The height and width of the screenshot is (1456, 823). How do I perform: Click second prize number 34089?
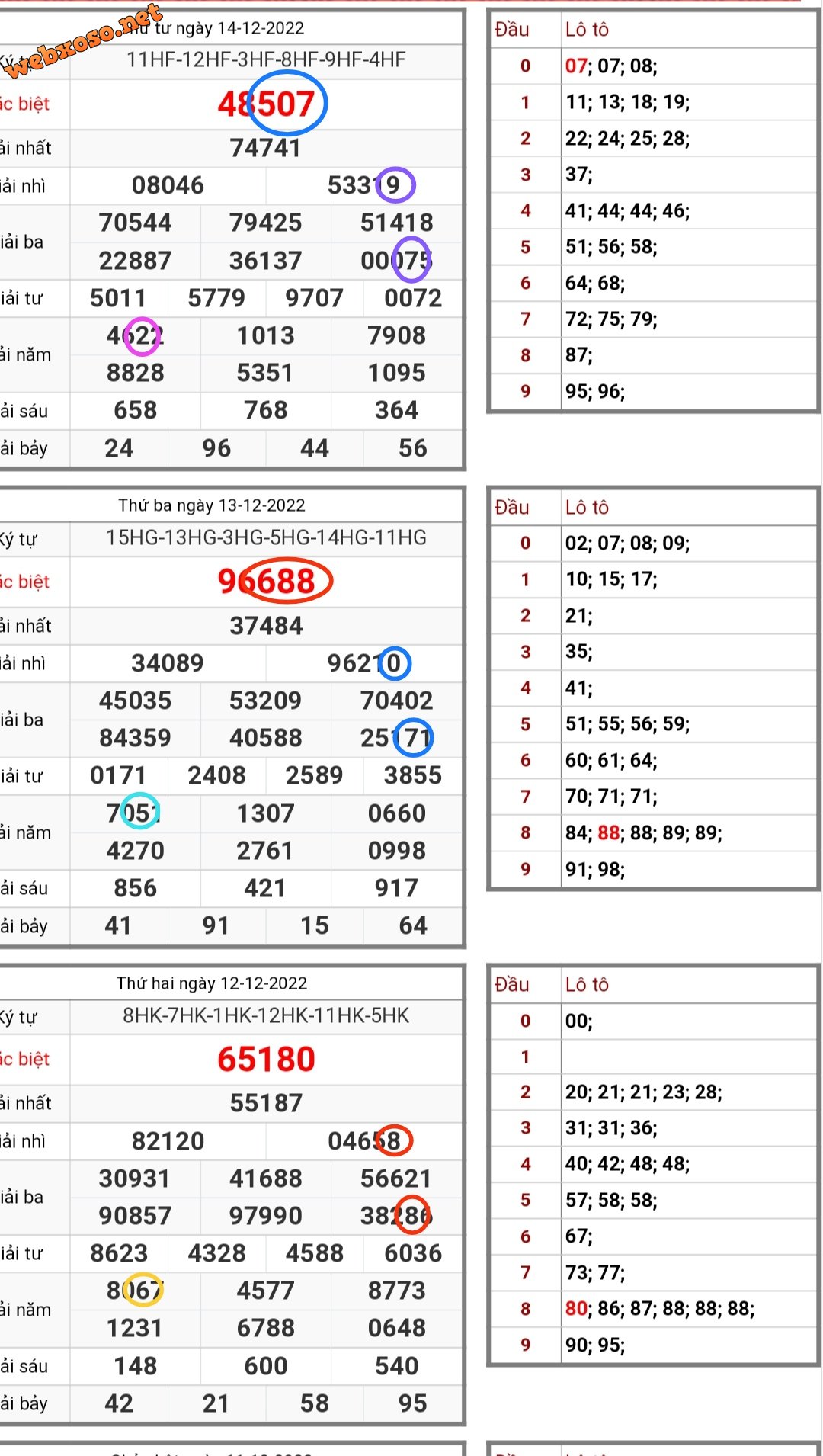pos(168,663)
